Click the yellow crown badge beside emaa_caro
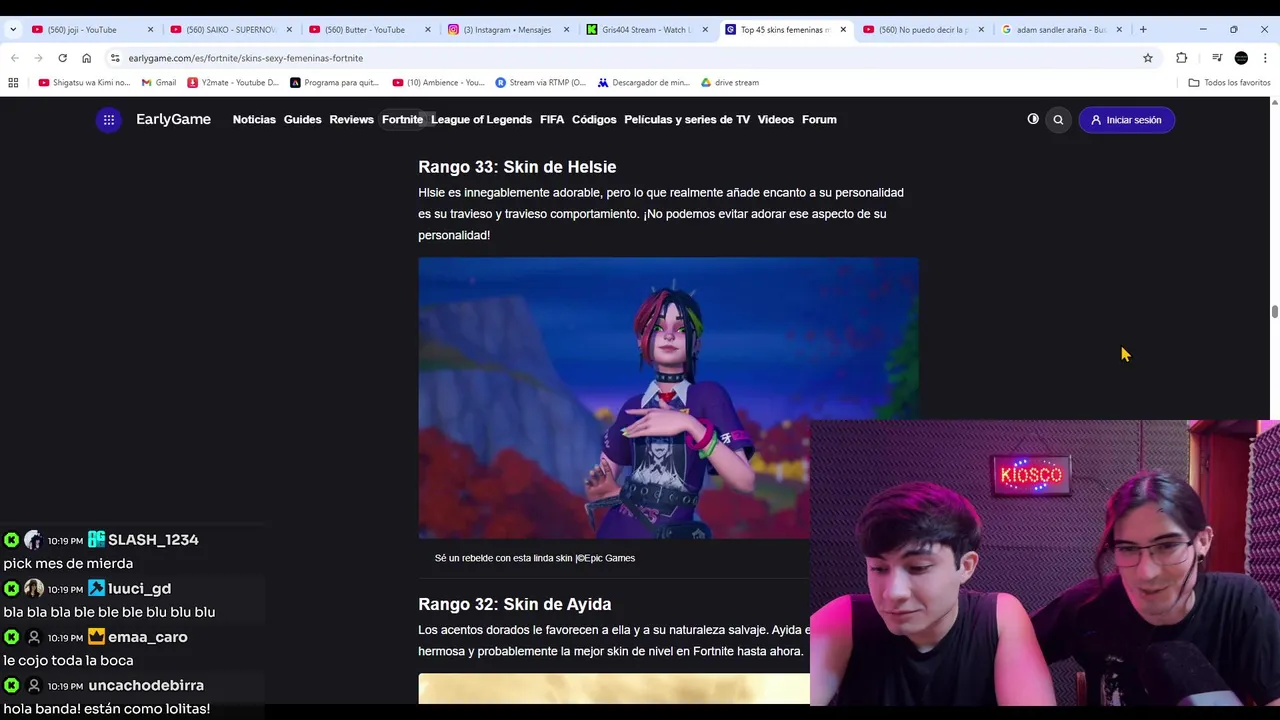This screenshot has height=720, width=1280. click(97, 637)
